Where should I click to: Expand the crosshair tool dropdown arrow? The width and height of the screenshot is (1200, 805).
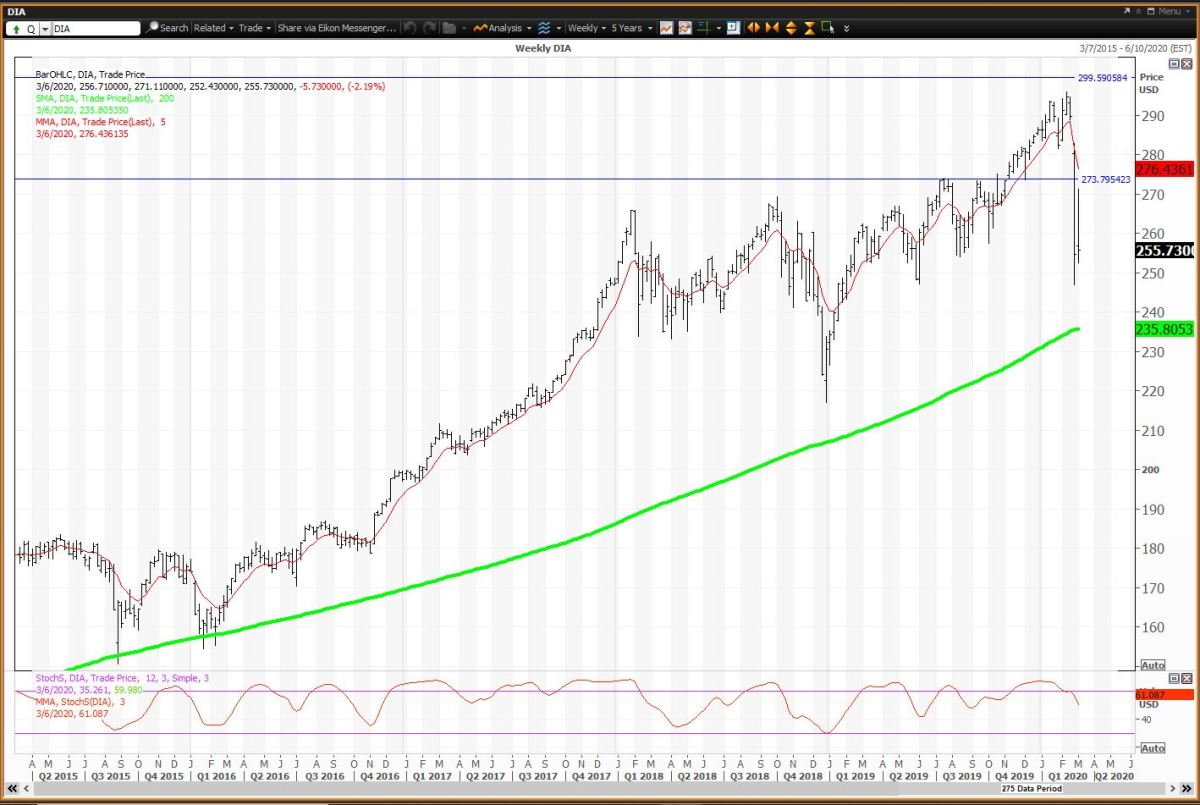[718, 29]
